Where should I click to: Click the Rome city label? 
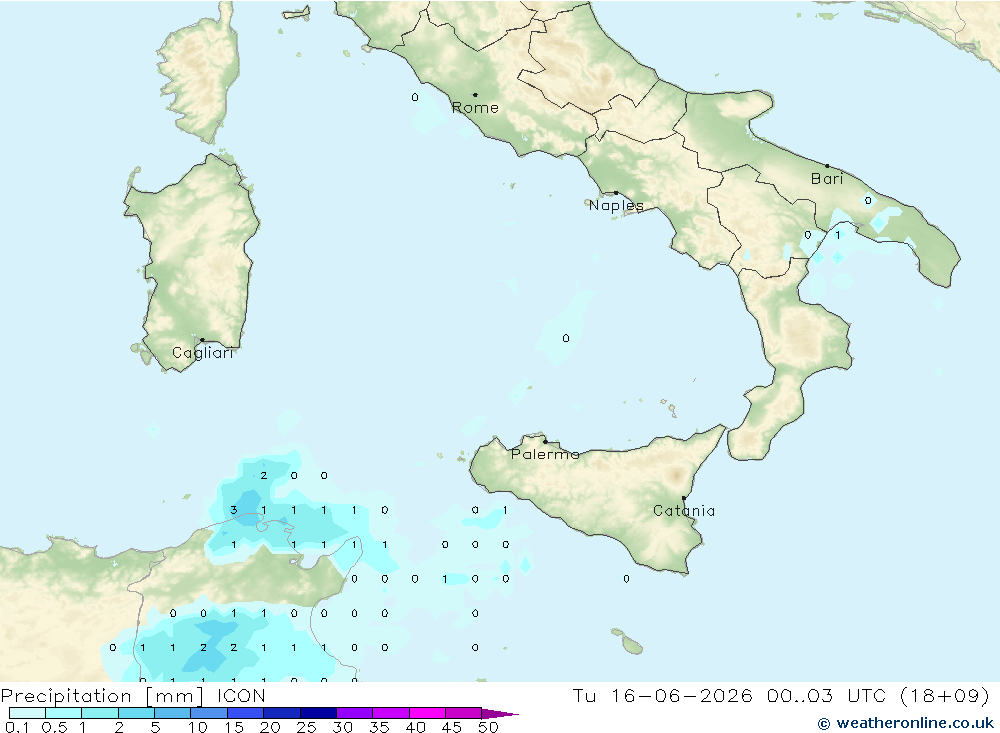[475, 108]
